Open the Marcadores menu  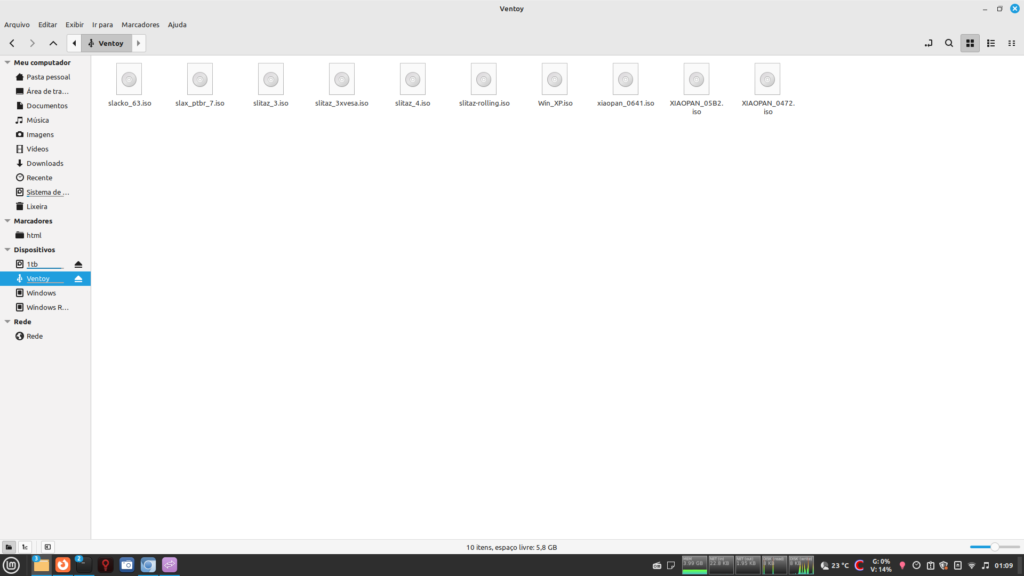pos(140,24)
